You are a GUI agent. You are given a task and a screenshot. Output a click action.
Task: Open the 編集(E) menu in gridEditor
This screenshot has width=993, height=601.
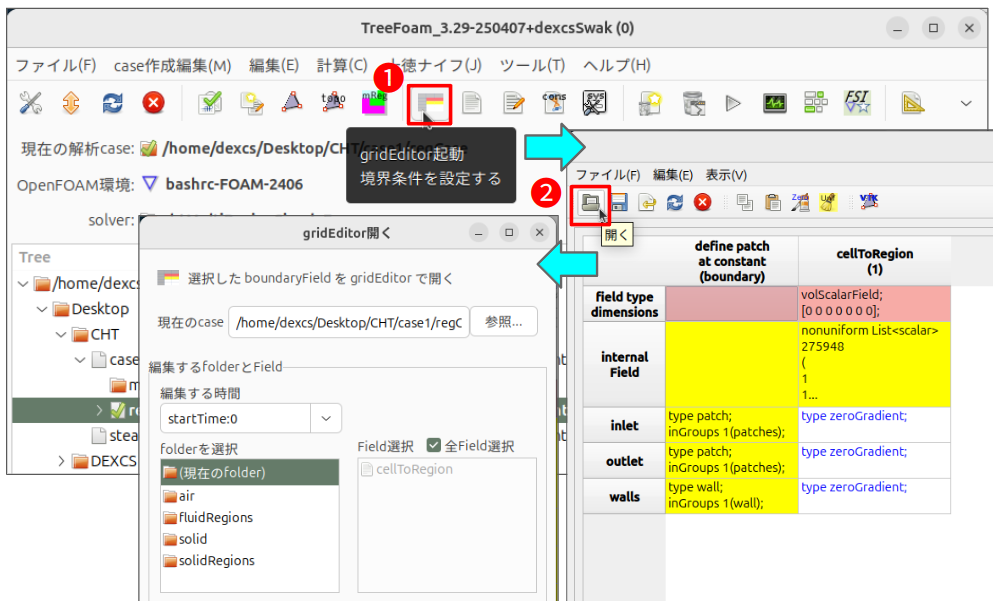coord(673,175)
